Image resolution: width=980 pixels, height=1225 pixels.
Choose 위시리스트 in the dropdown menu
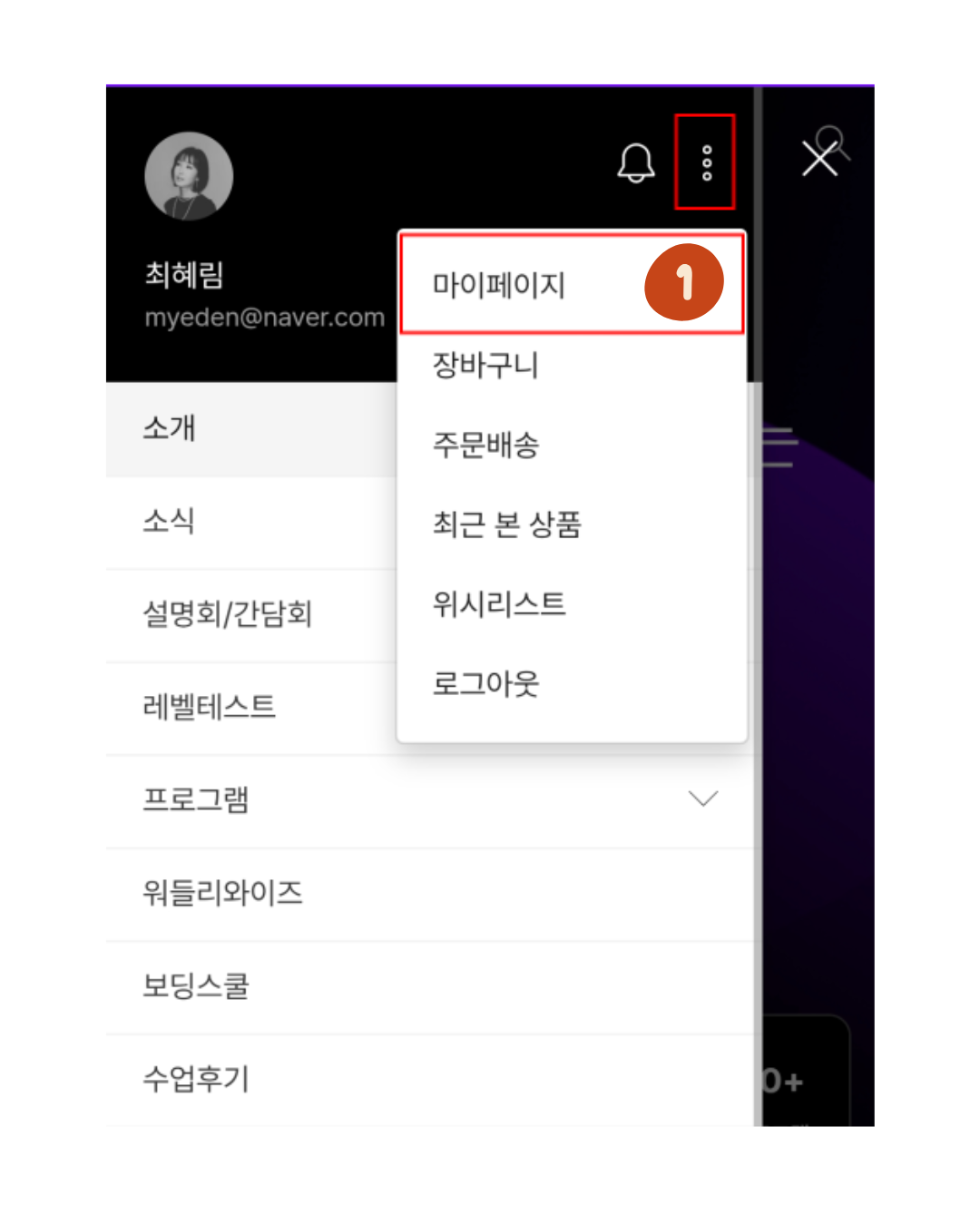tap(573, 604)
